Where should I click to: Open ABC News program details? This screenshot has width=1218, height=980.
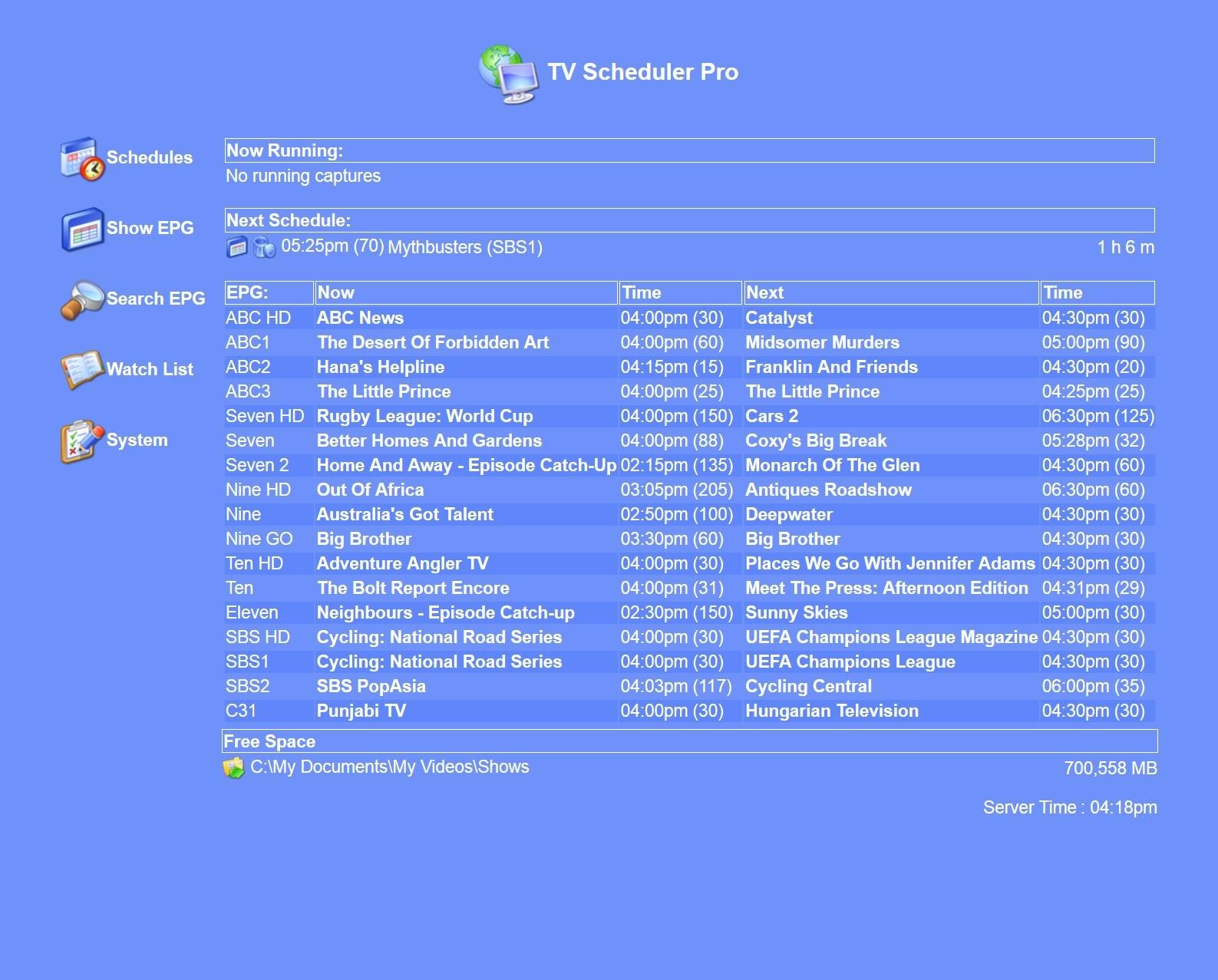pos(360,318)
